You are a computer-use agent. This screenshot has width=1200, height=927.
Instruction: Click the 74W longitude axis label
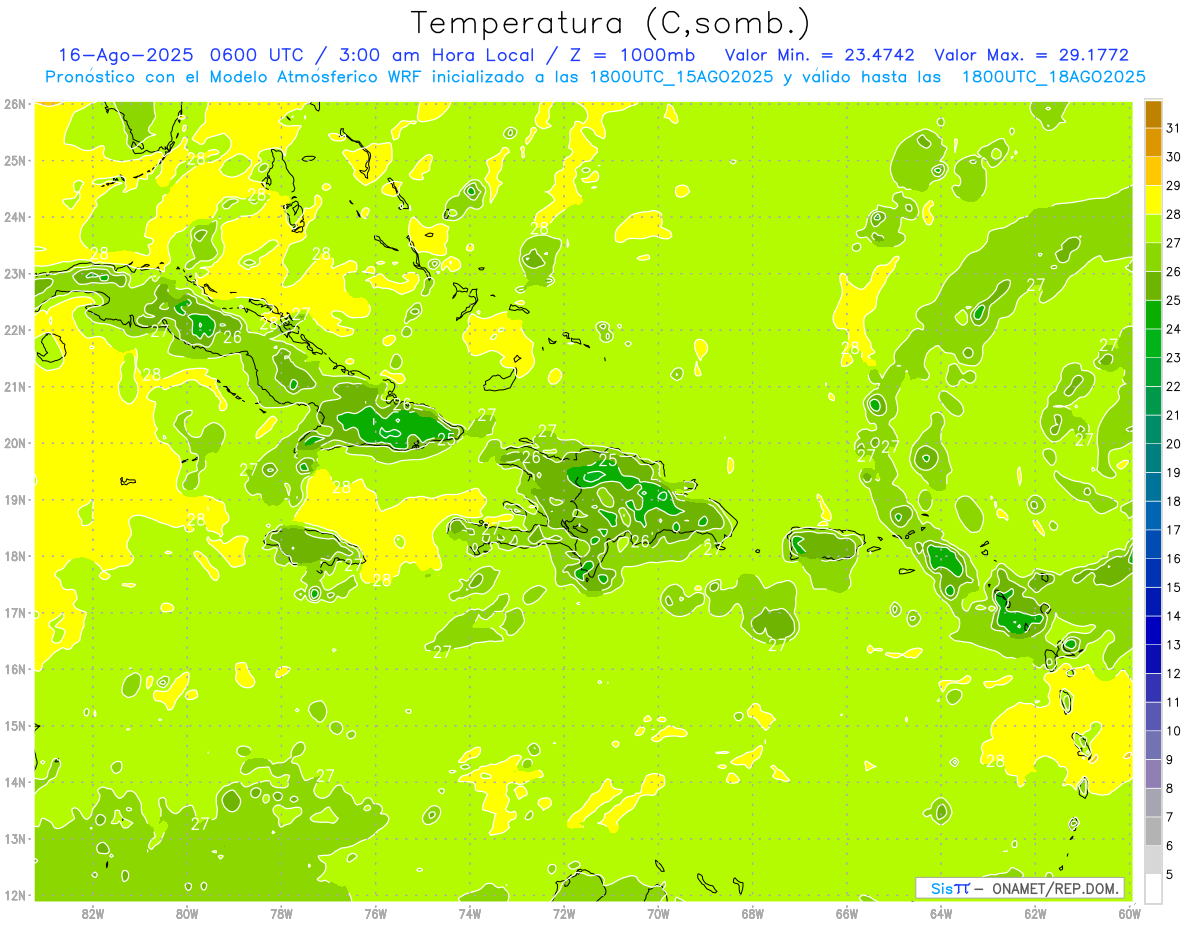(470, 913)
